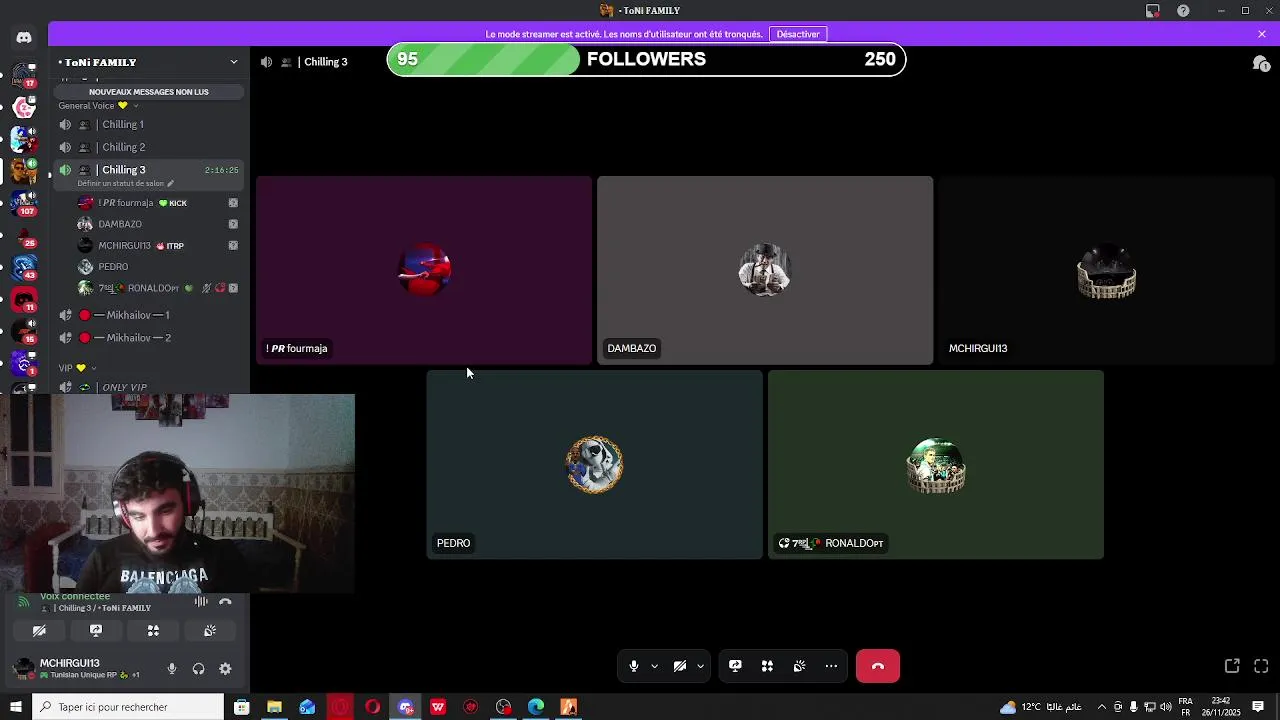This screenshot has width=1280, height=720.
Task: Toggle microphone mute in call bar
Action: (634, 666)
